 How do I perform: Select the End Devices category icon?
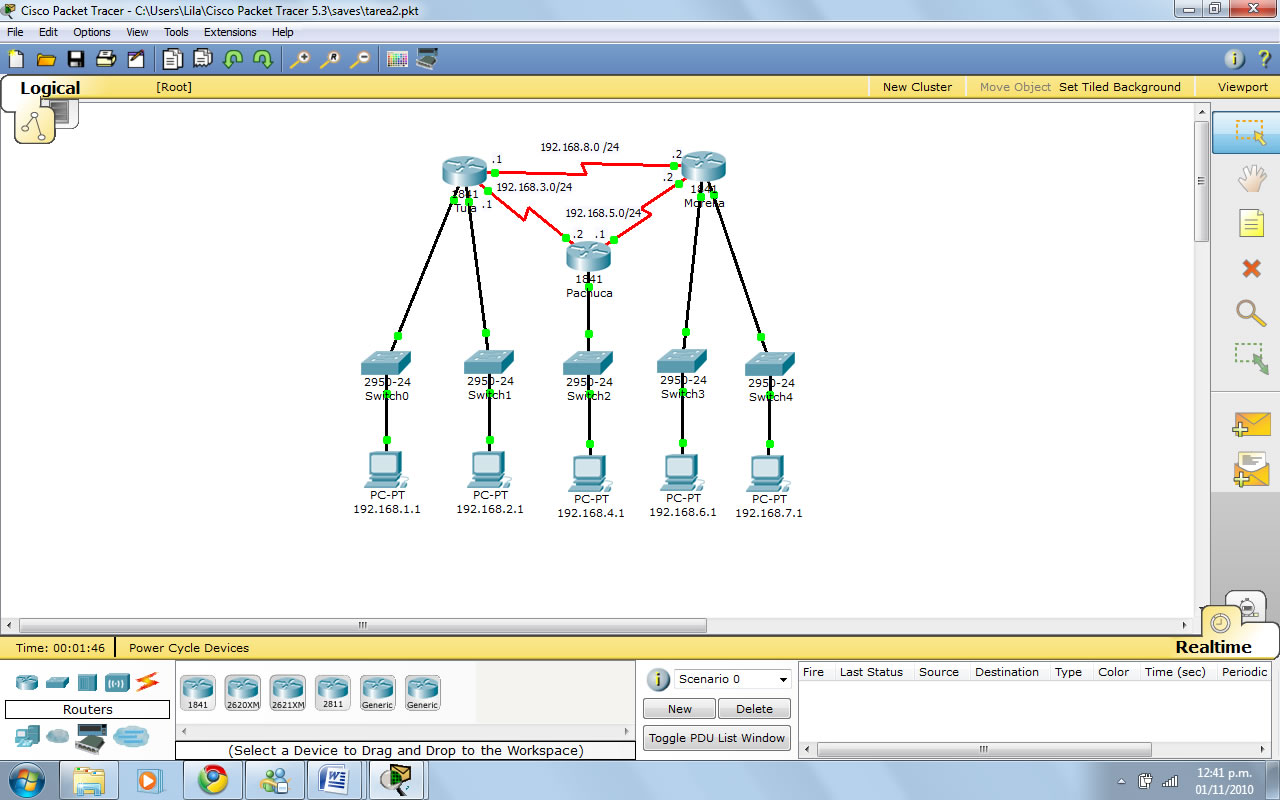pyautogui.click(x=27, y=737)
